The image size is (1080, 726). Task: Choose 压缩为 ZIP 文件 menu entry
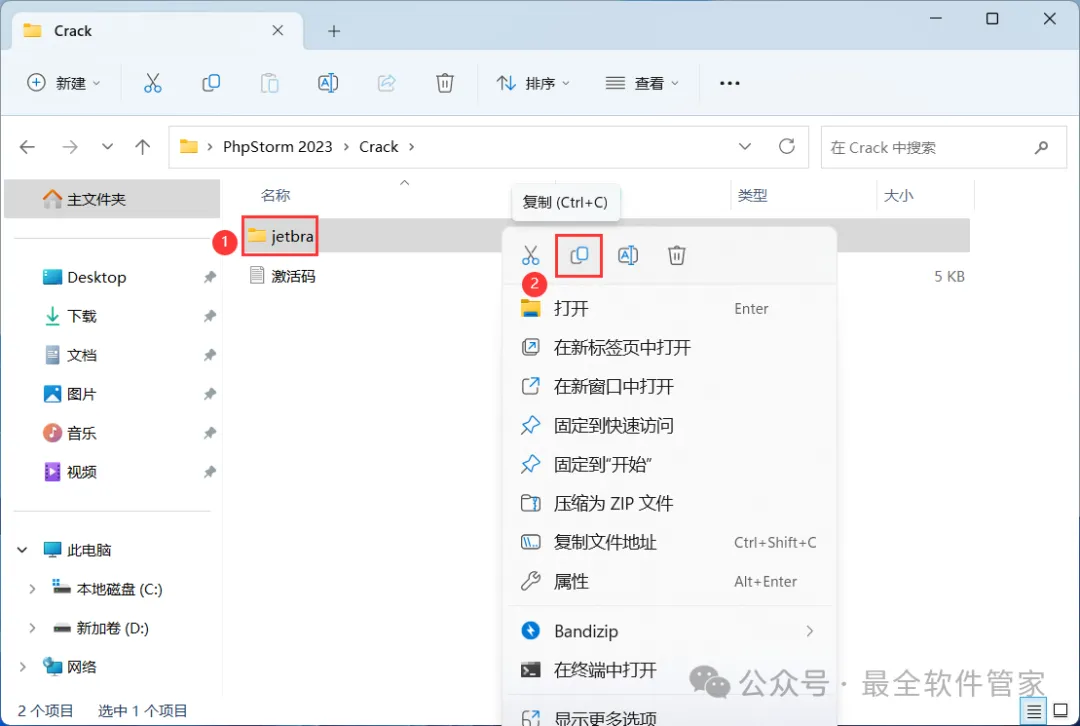click(669, 504)
